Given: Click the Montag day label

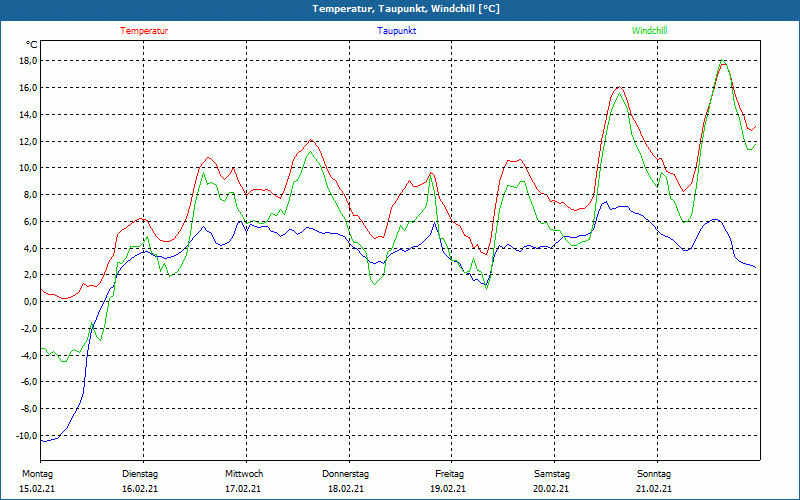Looking at the screenshot, I should pos(37,474).
